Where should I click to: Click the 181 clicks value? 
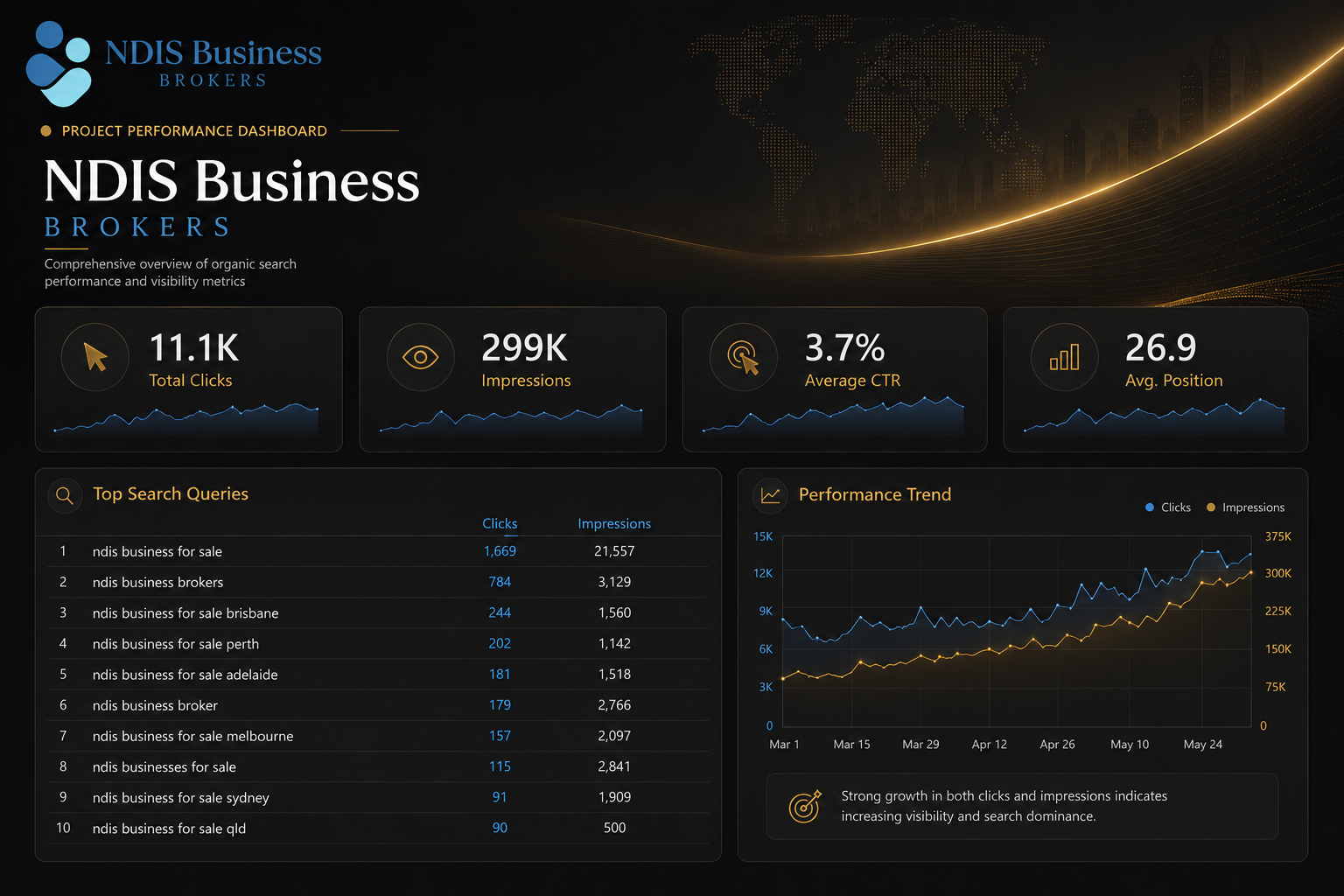500,674
